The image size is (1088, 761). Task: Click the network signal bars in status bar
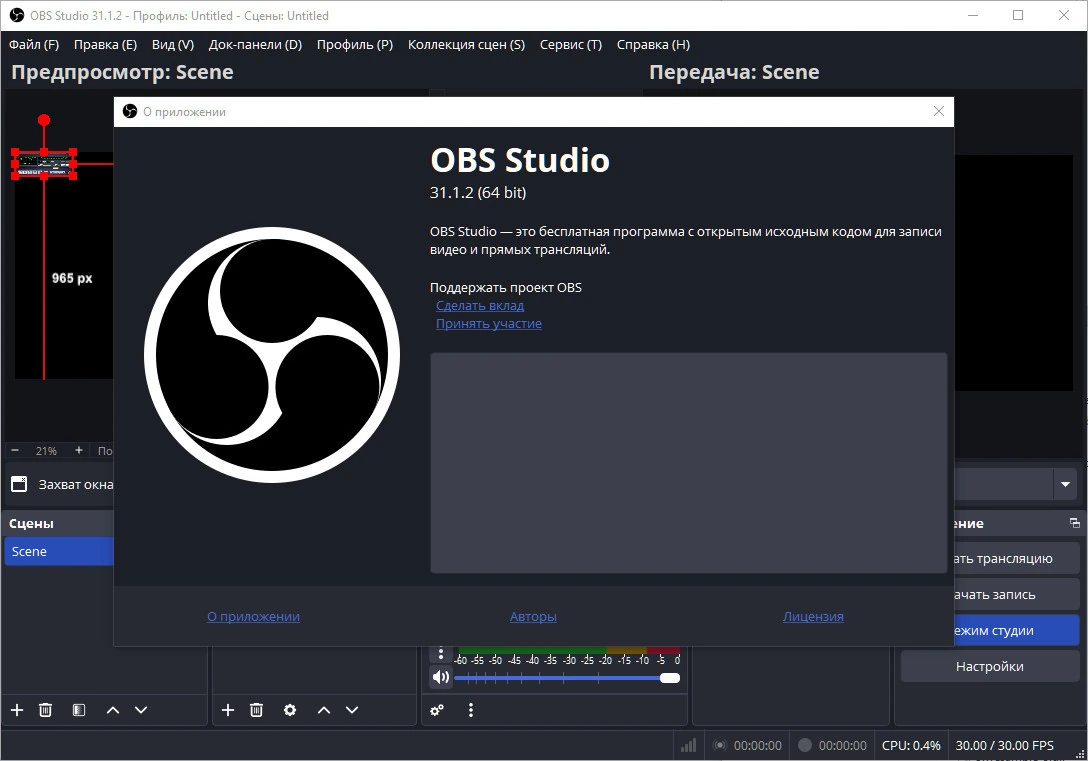click(x=688, y=745)
